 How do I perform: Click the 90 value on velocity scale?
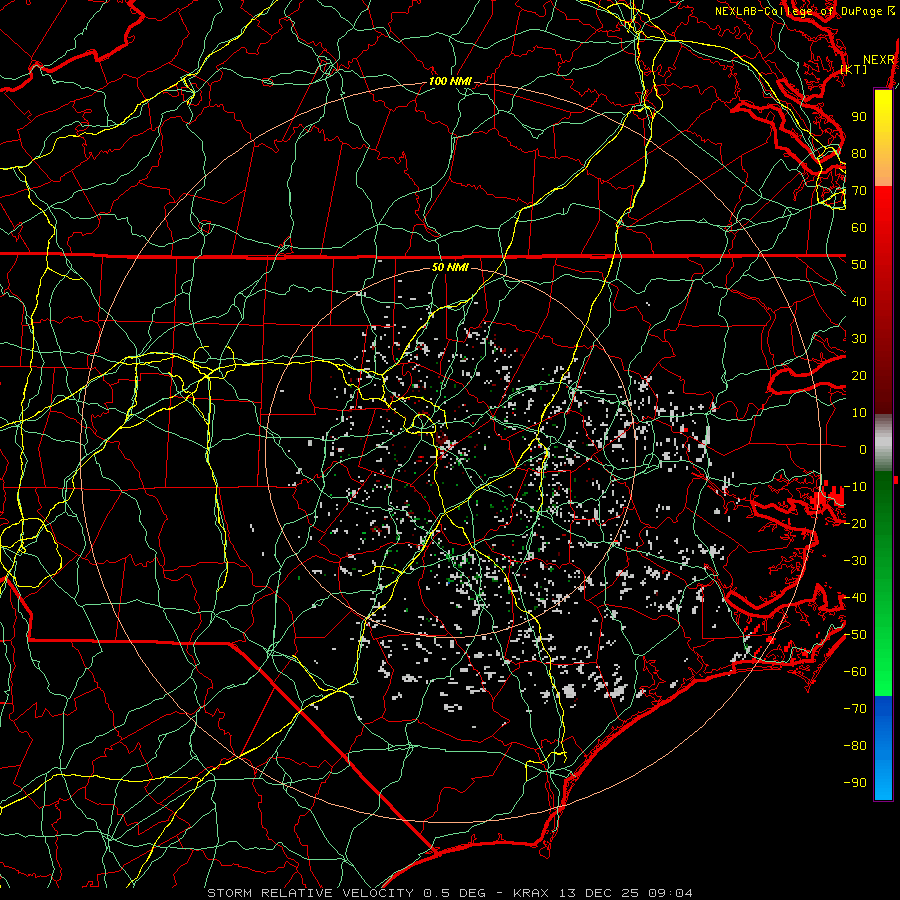tap(859, 117)
